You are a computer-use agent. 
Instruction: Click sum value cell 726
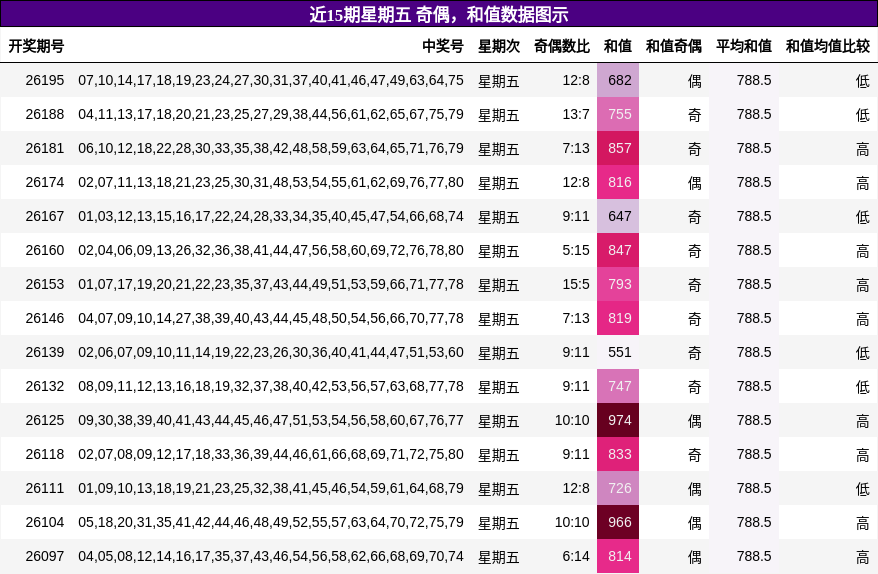coord(618,488)
